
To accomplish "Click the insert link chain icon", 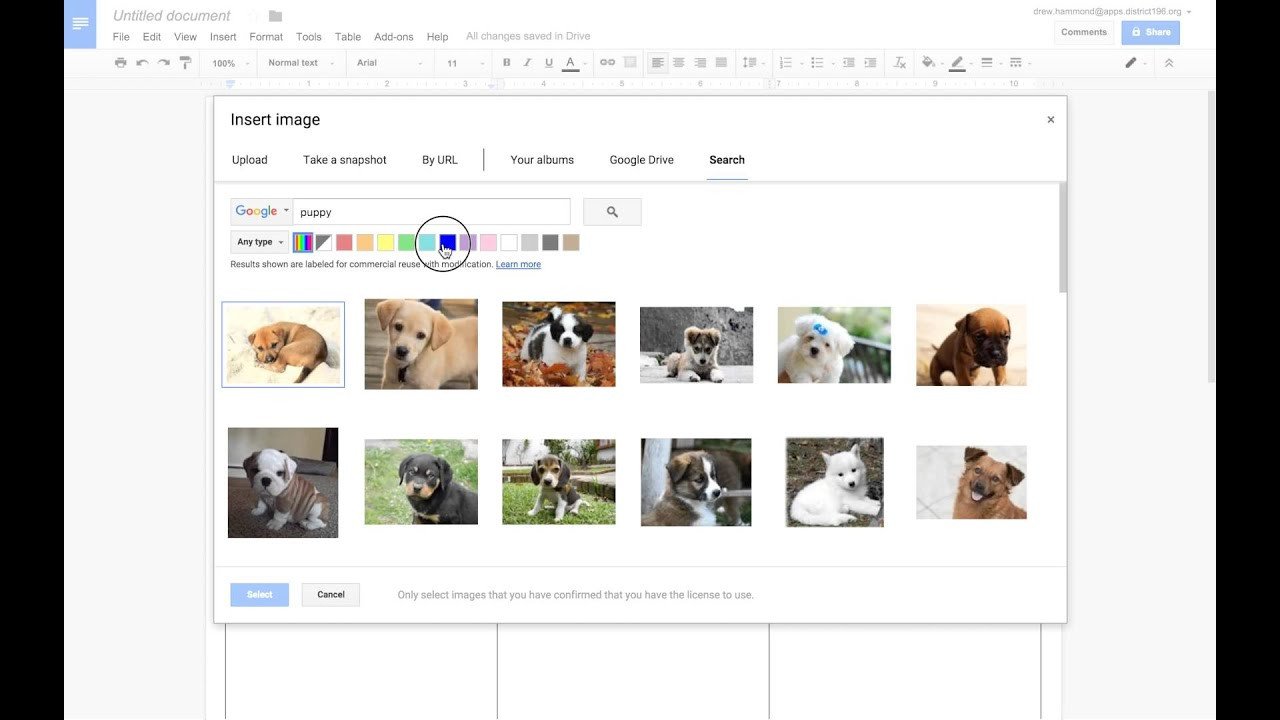I will [607, 63].
